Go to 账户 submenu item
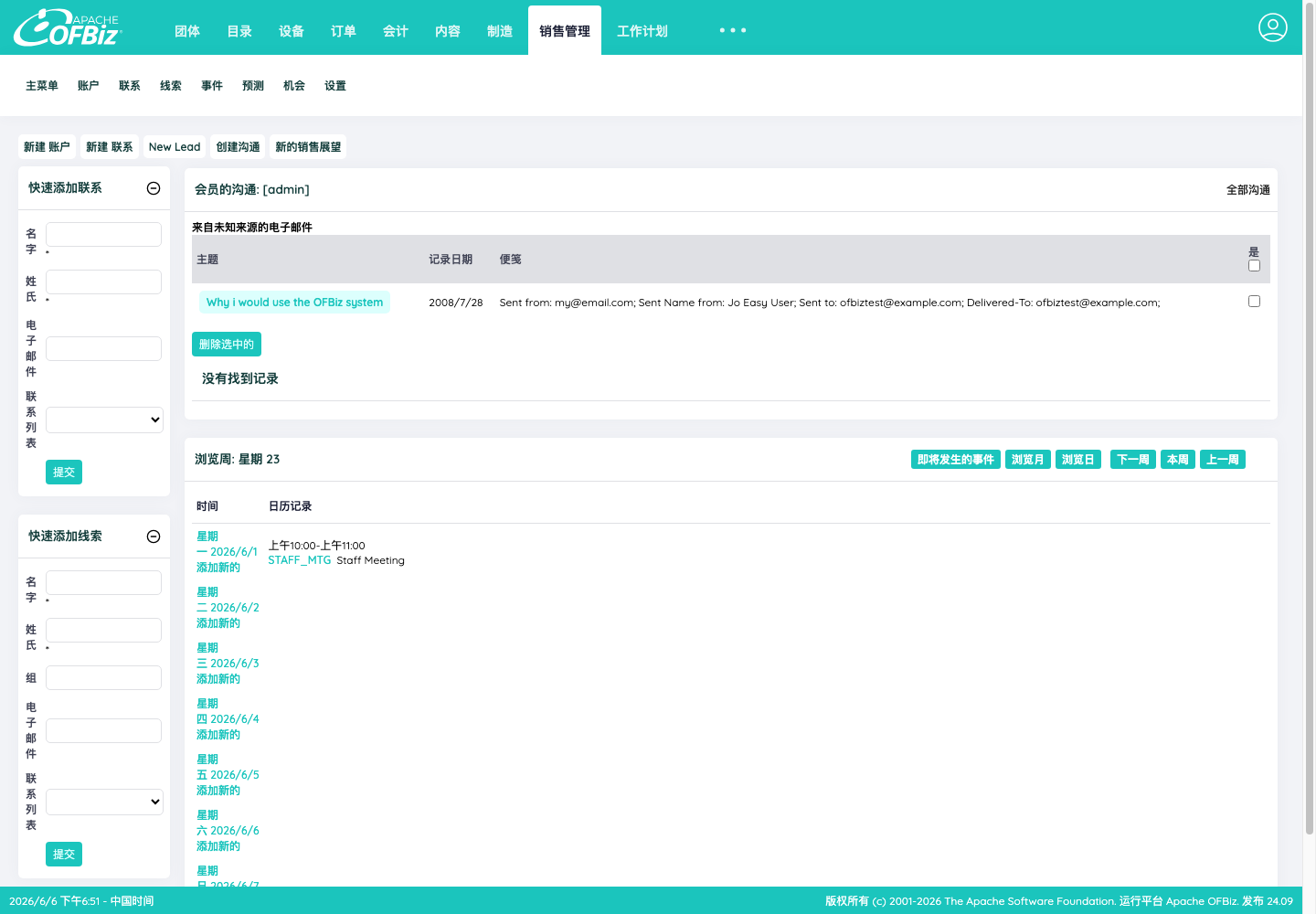 [89, 86]
